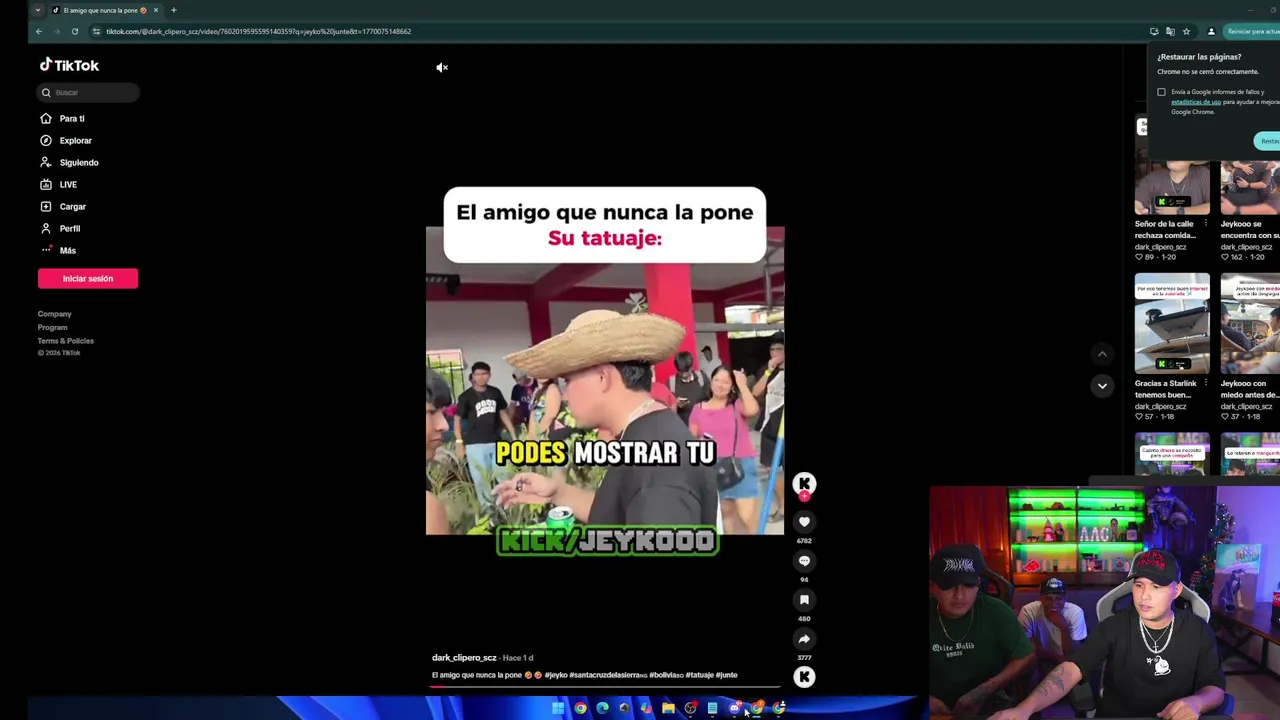Open the Explorar page
The height and width of the screenshot is (720, 1280).
75,141
